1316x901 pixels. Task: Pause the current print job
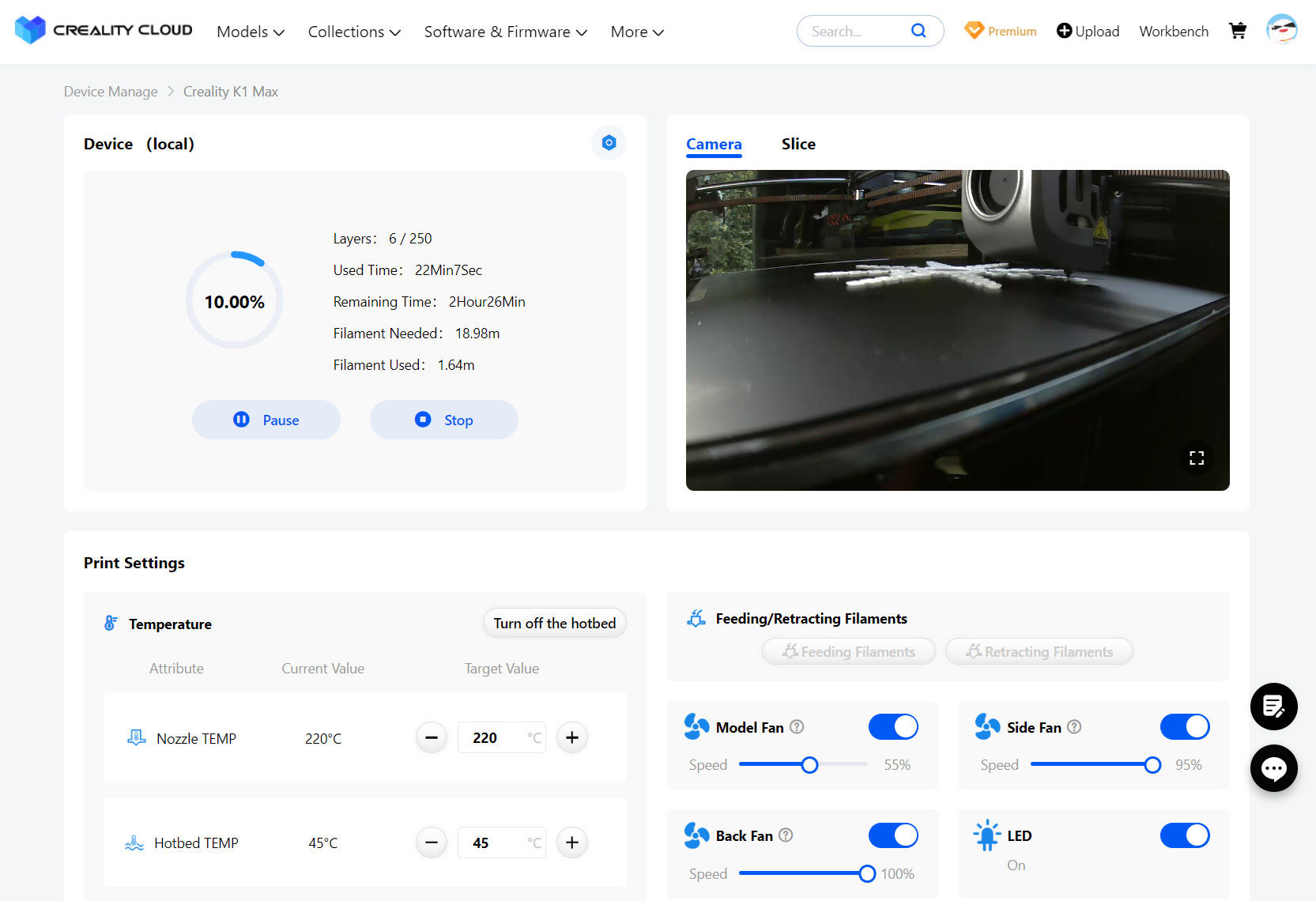[266, 420]
